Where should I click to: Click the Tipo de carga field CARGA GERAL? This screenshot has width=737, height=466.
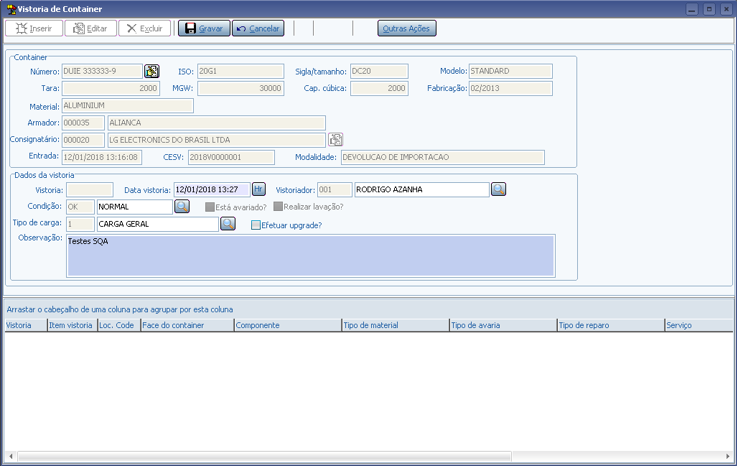pyautogui.click(x=157, y=224)
